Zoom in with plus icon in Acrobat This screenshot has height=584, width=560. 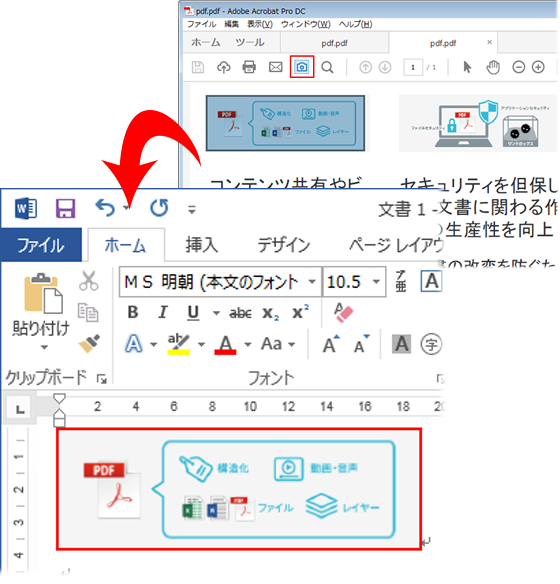(x=538, y=67)
